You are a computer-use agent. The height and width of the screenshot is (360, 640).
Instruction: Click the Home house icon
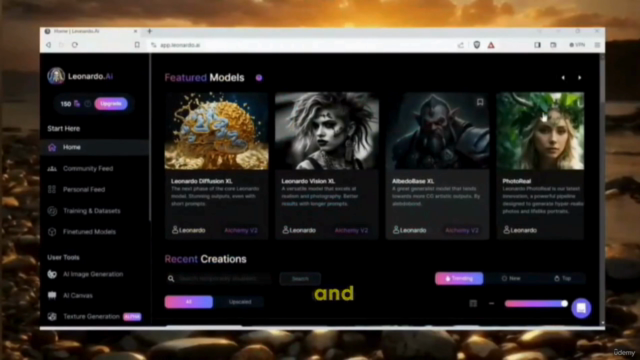pyautogui.click(x=52, y=147)
